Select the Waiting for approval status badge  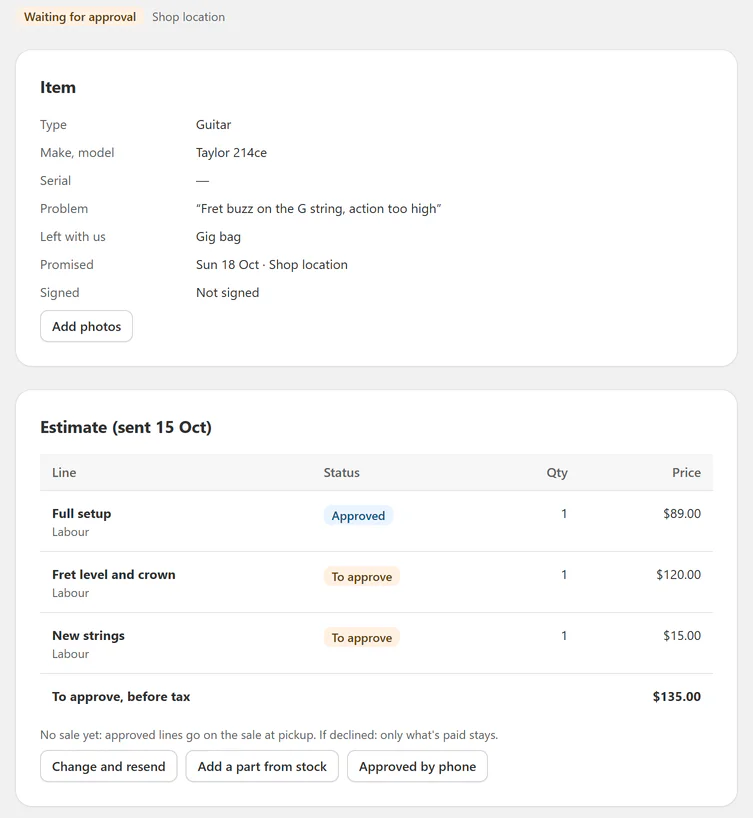click(x=80, y=17)
